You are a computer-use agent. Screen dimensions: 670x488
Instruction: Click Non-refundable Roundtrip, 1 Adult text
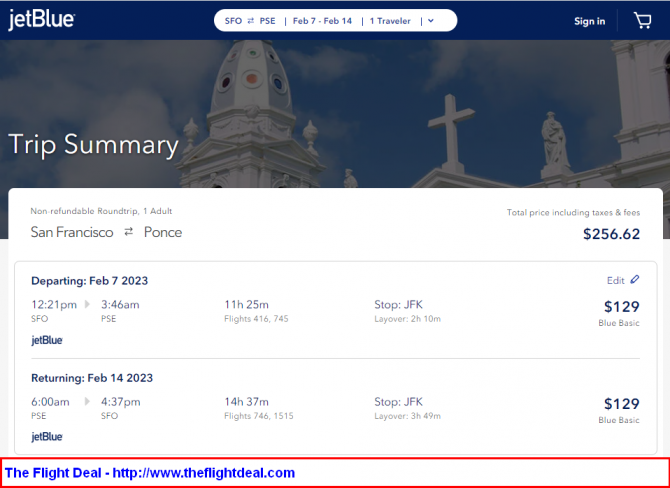[x=101, y=211]
